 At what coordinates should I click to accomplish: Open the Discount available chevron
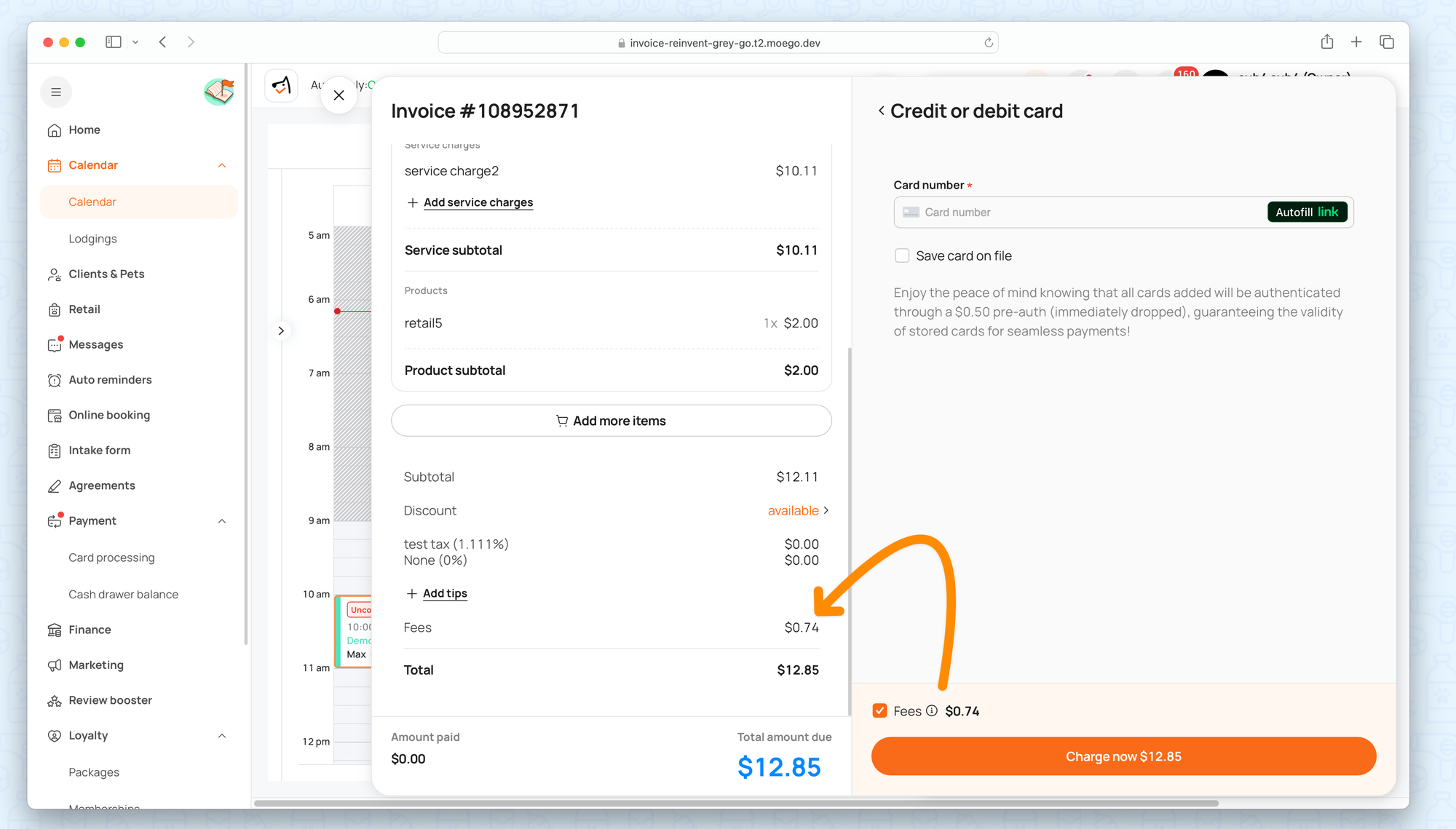pyautogui.click(x=826, y=511)
